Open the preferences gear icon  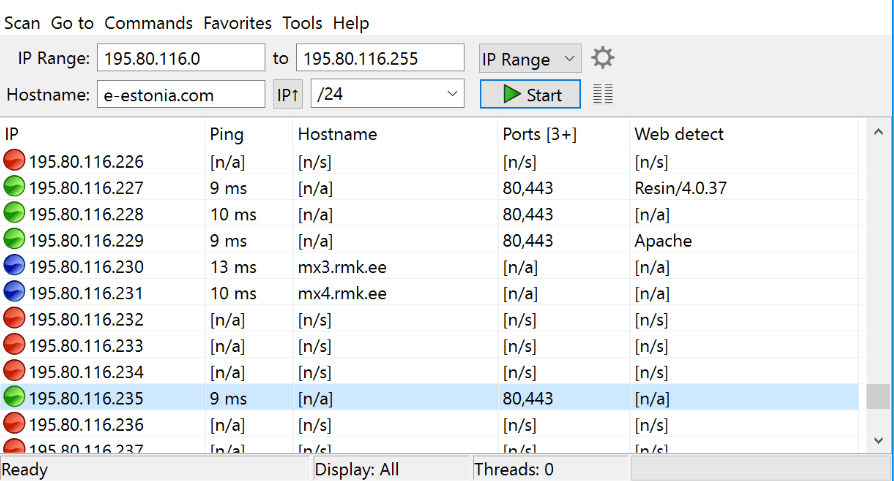point(602,58)
